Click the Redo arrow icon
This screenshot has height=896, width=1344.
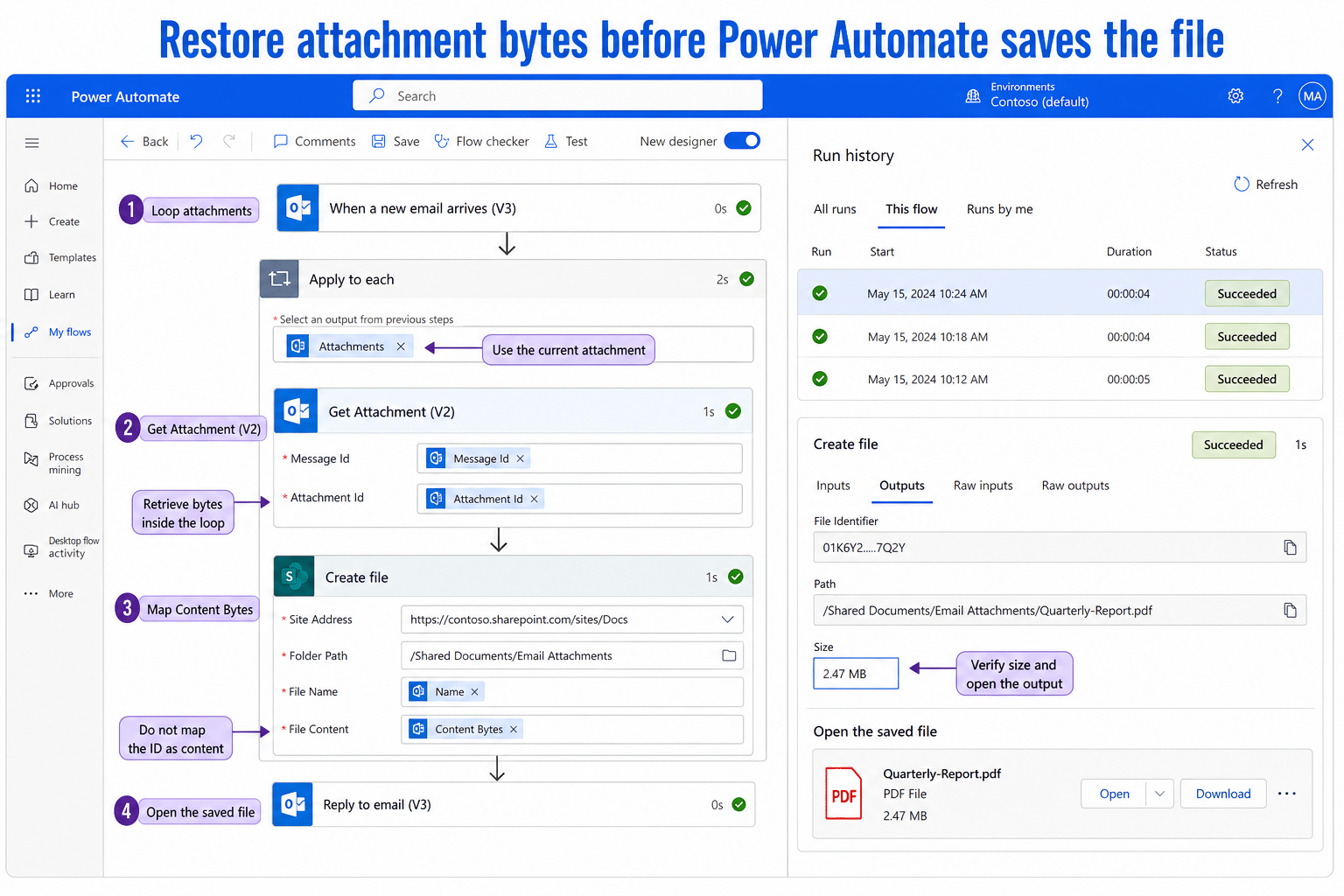[229, 141]
